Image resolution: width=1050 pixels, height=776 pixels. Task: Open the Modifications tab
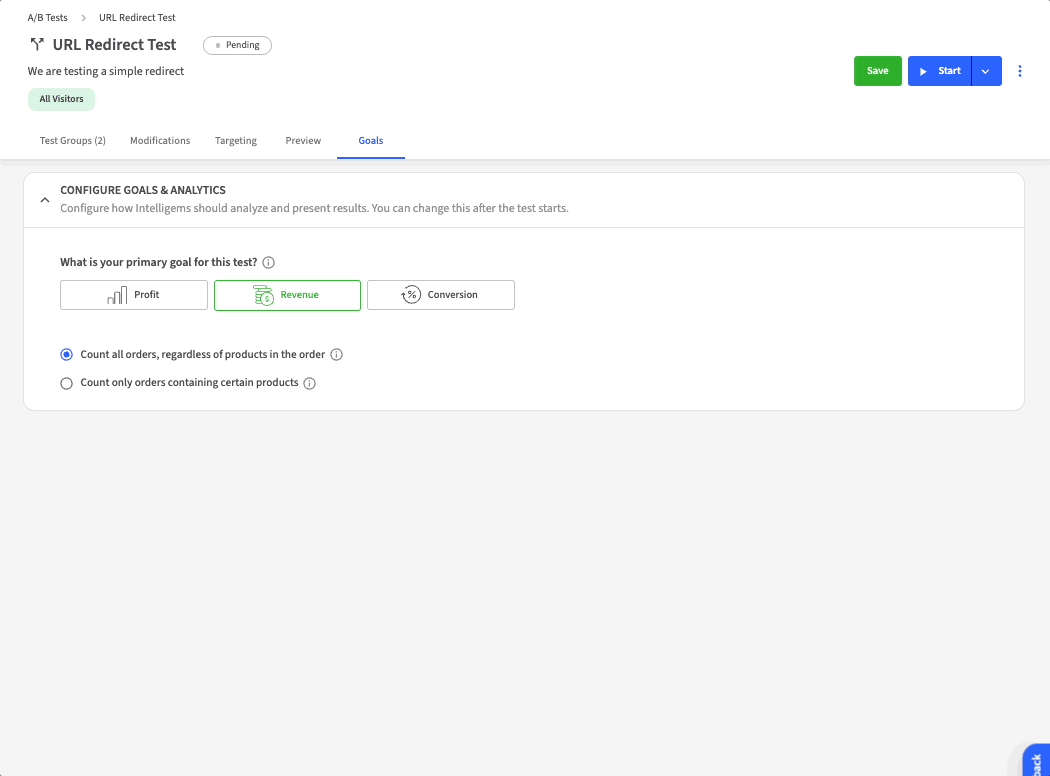tap(160, 141)
